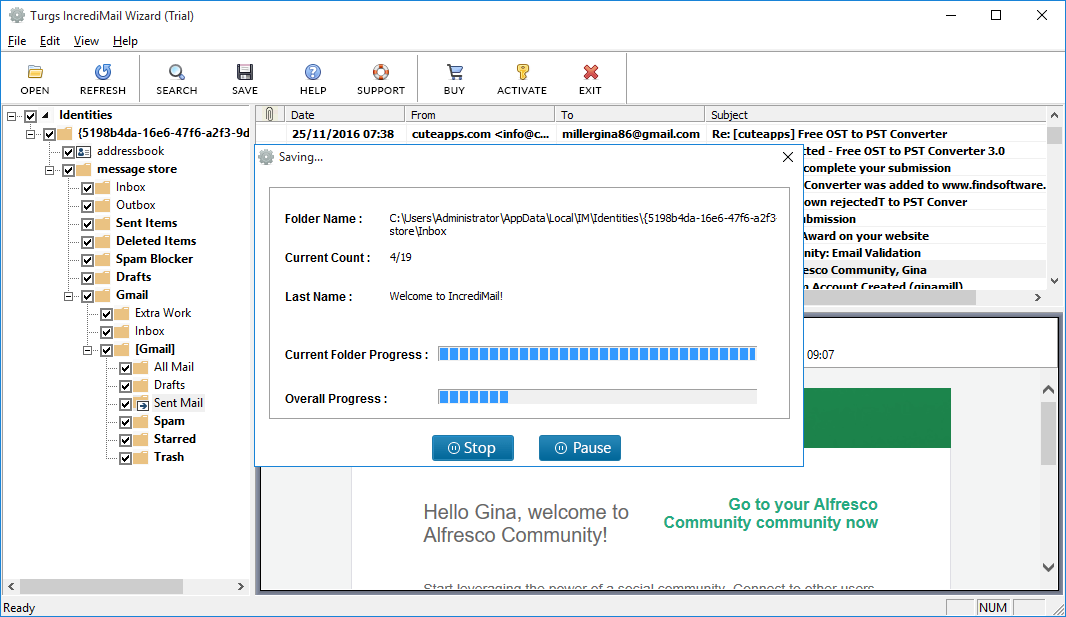Viewport: 1066px width, 617px height.
Task: Click the Spam Blocker folder icon
Action: 103,260
